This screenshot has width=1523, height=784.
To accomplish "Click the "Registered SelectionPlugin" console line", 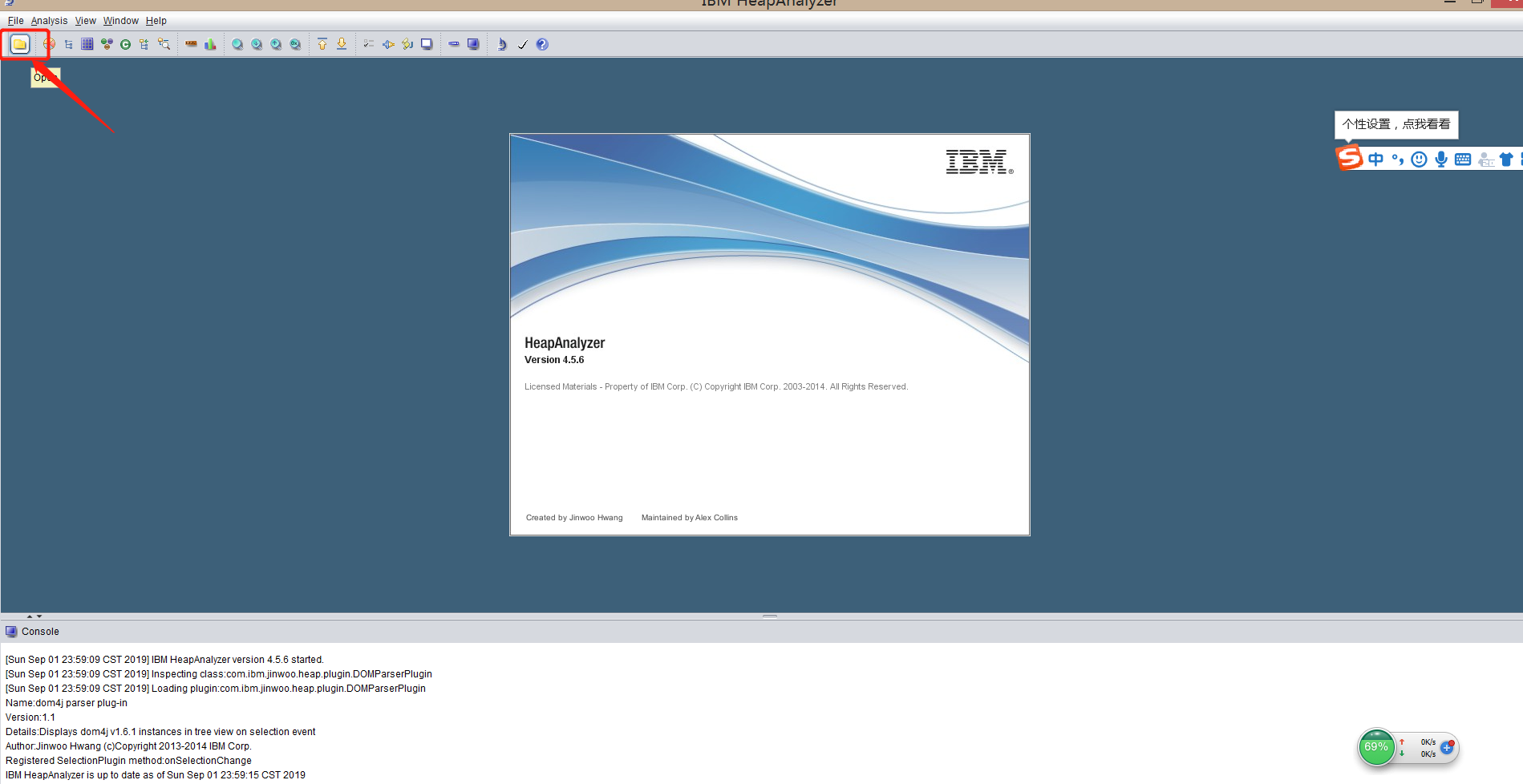I will [x=128, y=761].
